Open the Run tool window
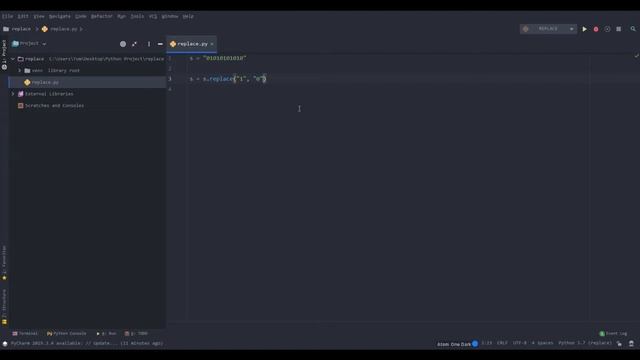The image size is (640, 360). (107, 333)
